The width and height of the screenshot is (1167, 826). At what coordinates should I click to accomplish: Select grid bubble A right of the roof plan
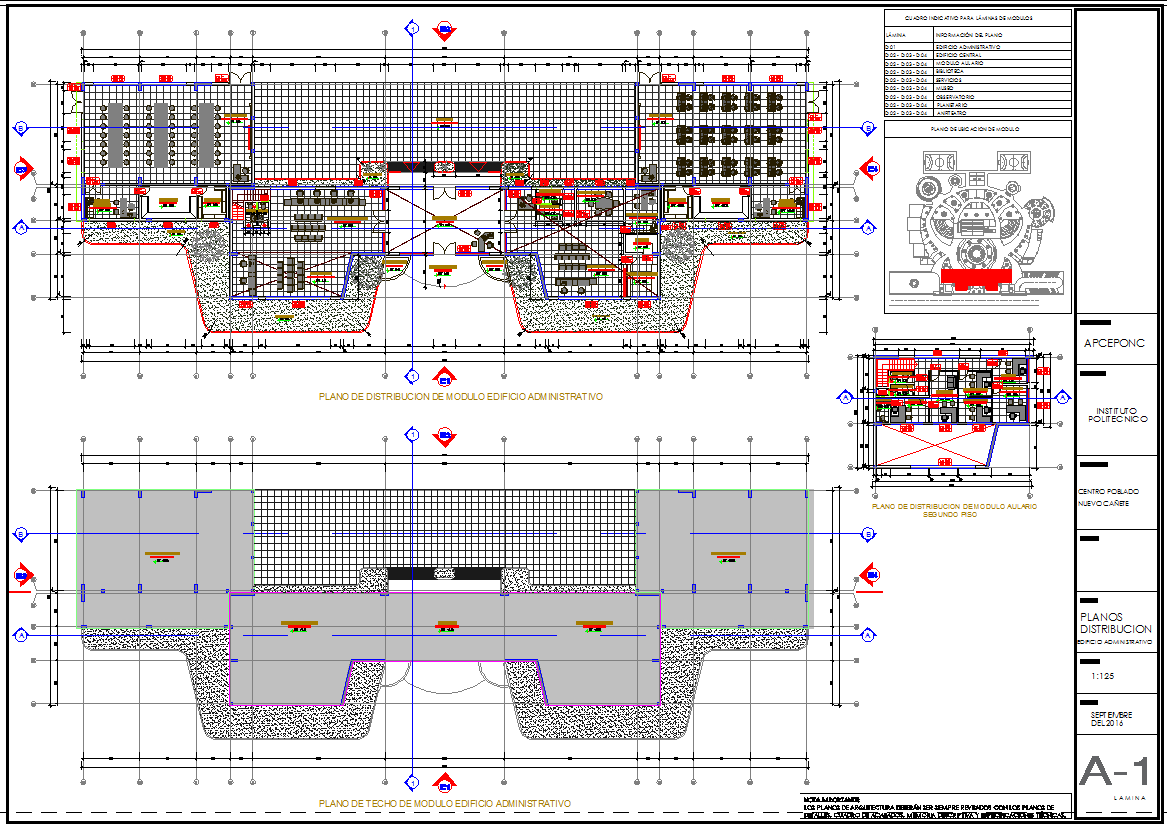tap(868, 635)
